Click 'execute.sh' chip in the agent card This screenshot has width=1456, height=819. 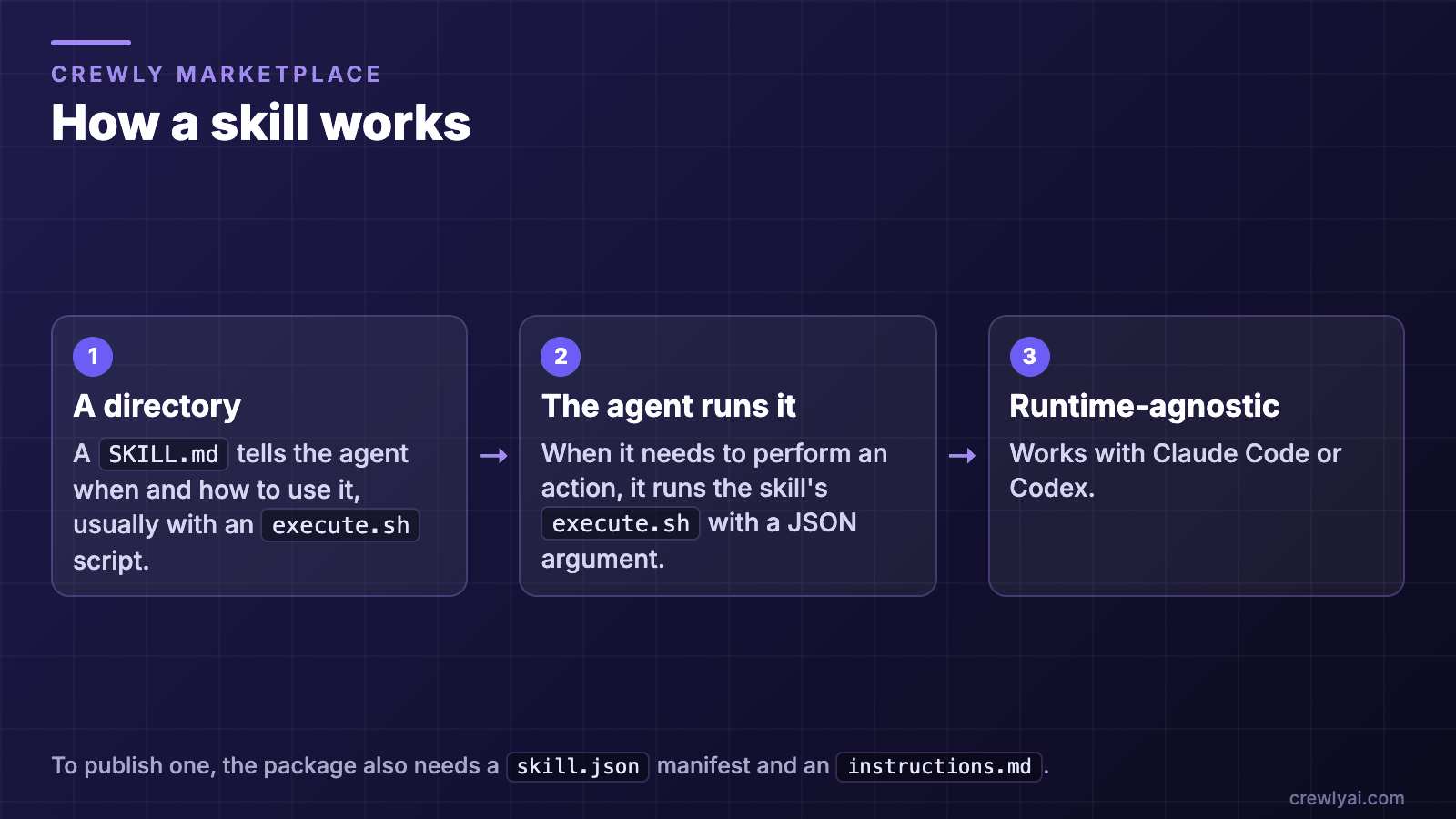click(621, 523)
